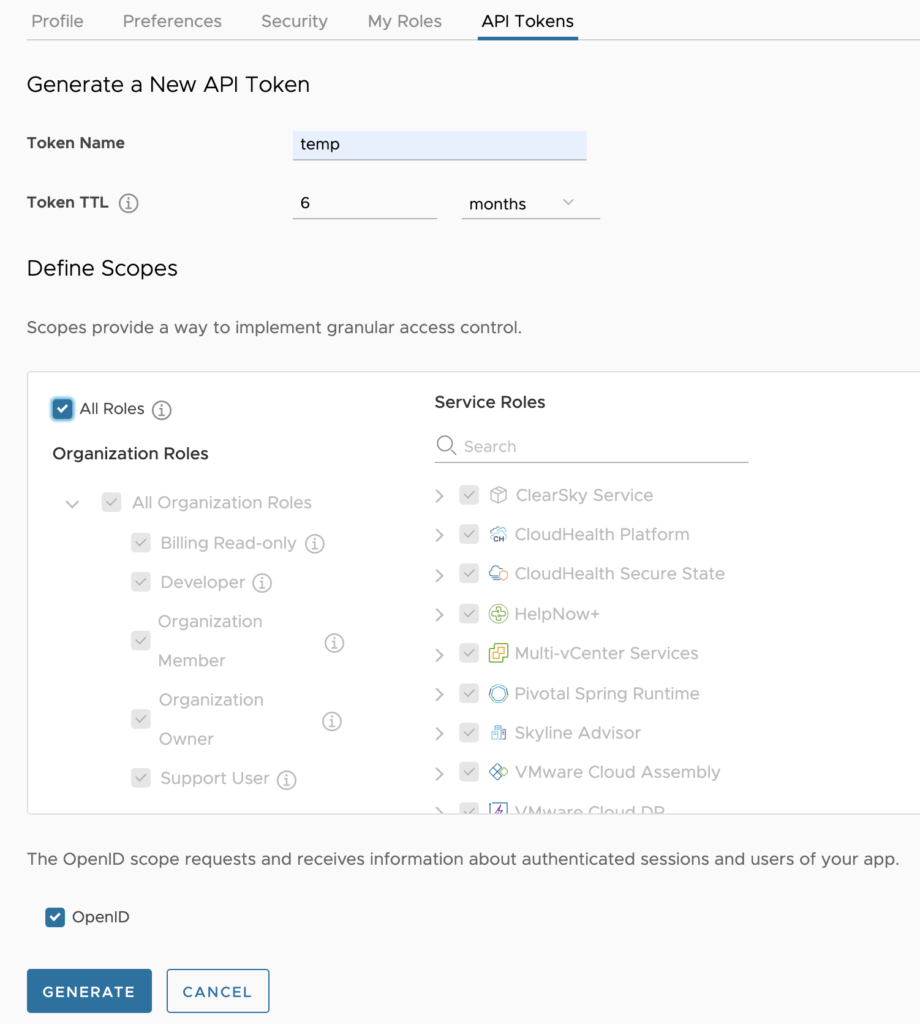The image size is (920, 1024).
Task: Click the info icon next to All Roles
Action: (x=162, y=410)
